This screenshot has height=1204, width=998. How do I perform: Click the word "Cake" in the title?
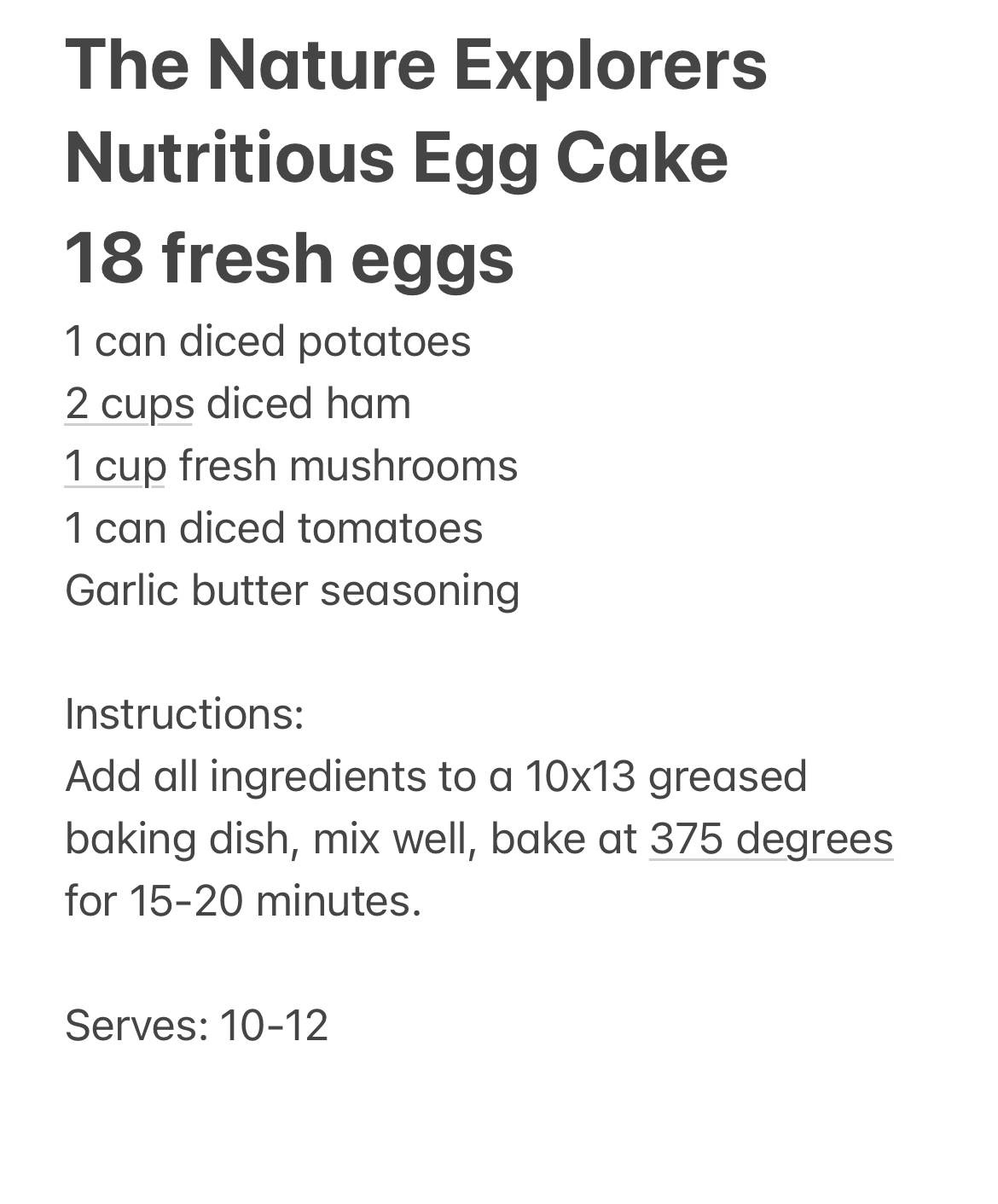pyautogui.click(x=641, y=159)
